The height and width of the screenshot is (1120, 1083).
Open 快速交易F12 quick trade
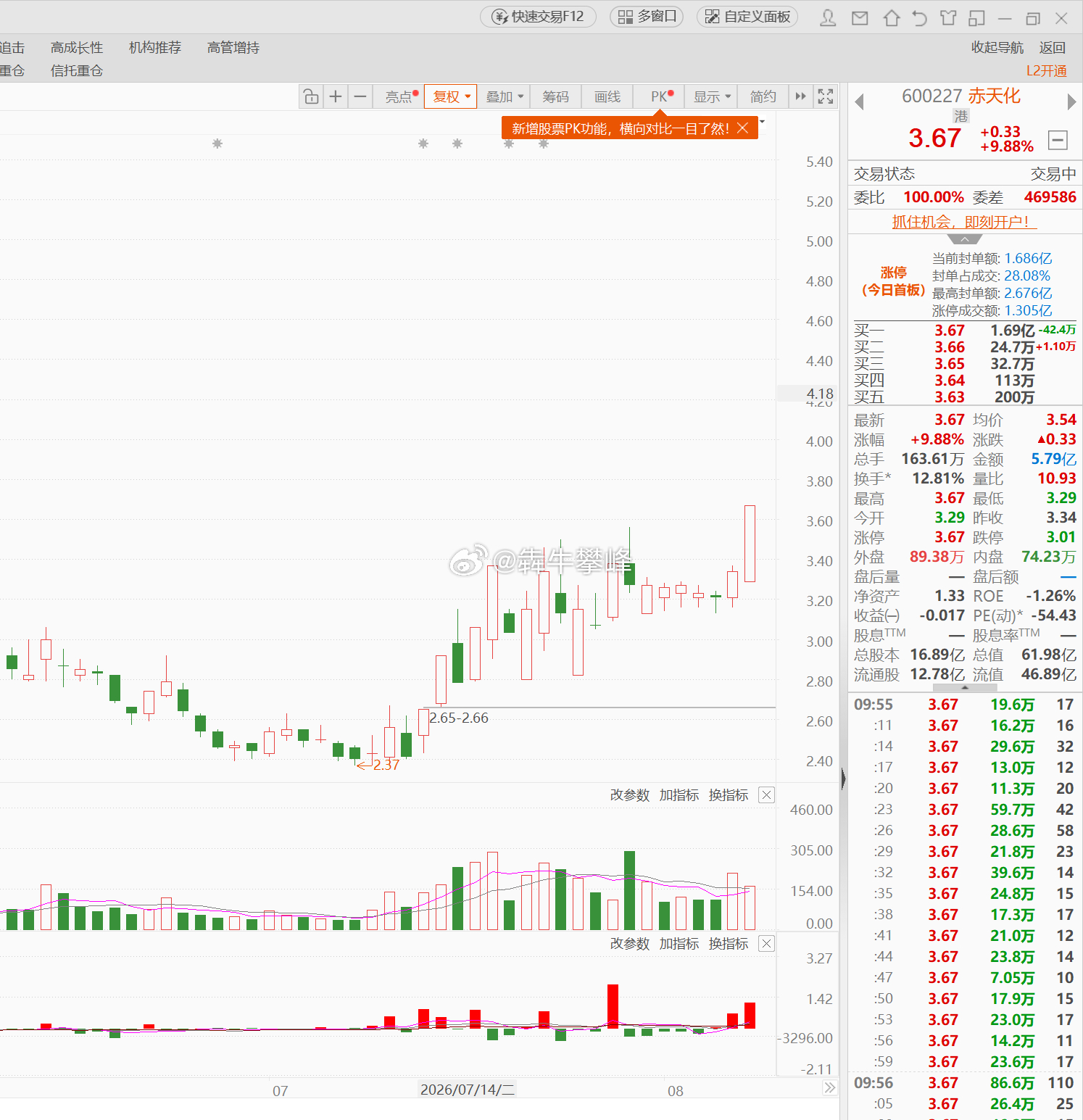(x=538, y=17)
